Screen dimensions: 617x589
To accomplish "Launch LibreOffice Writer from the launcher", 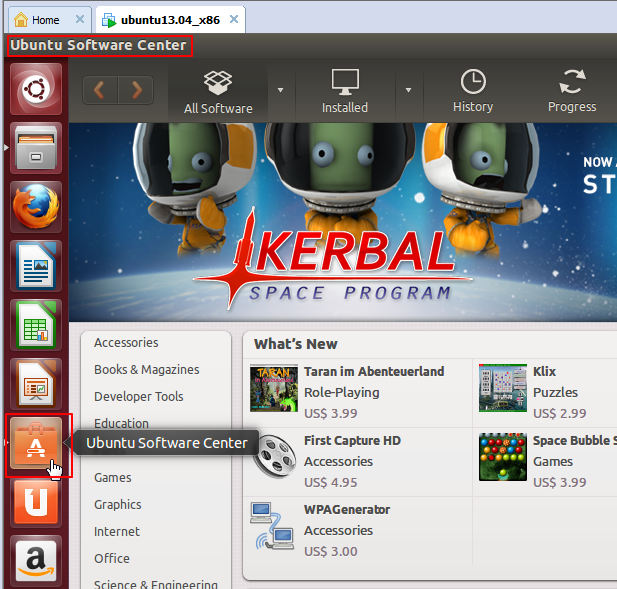I will click(x=36, y=266).
